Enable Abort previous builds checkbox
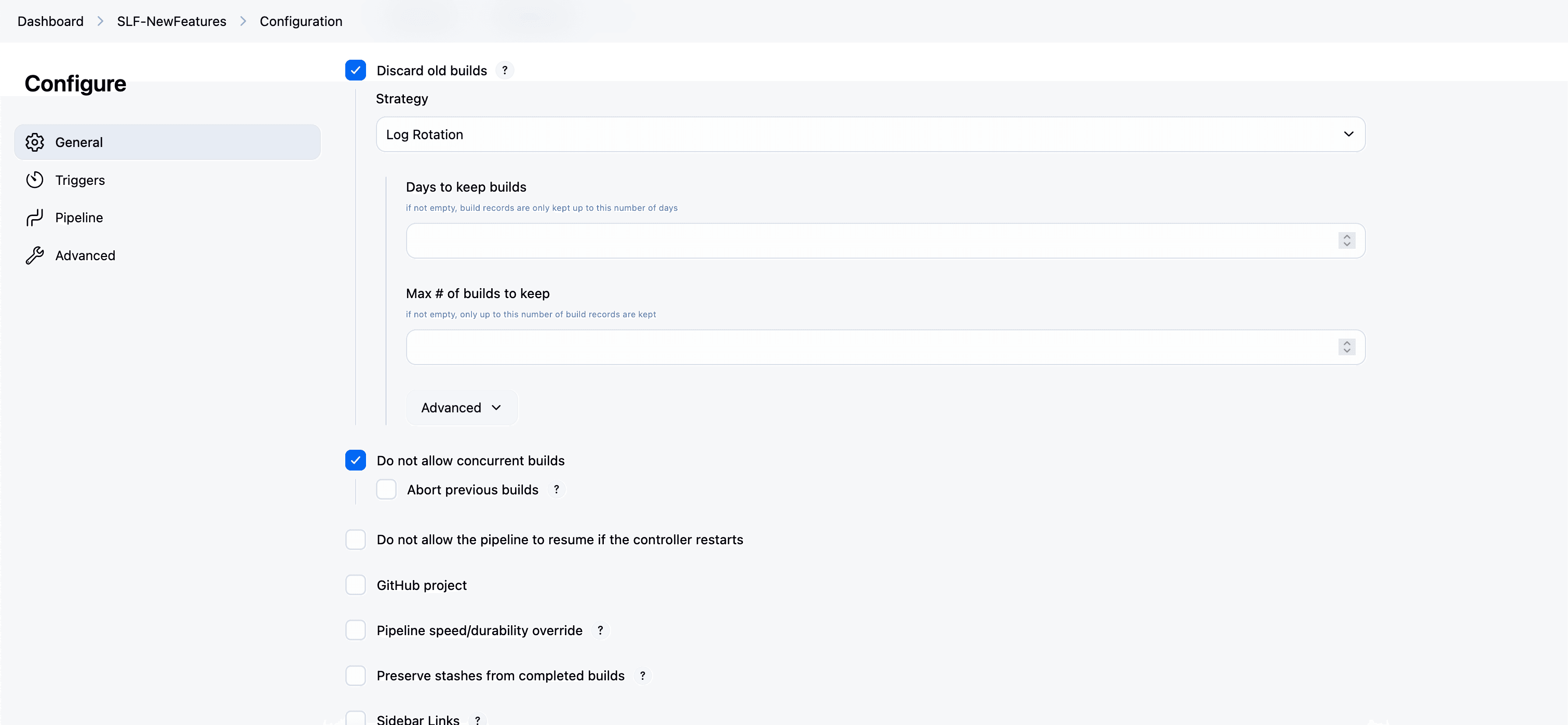The image size is (1568, 725). click(386, 490)
